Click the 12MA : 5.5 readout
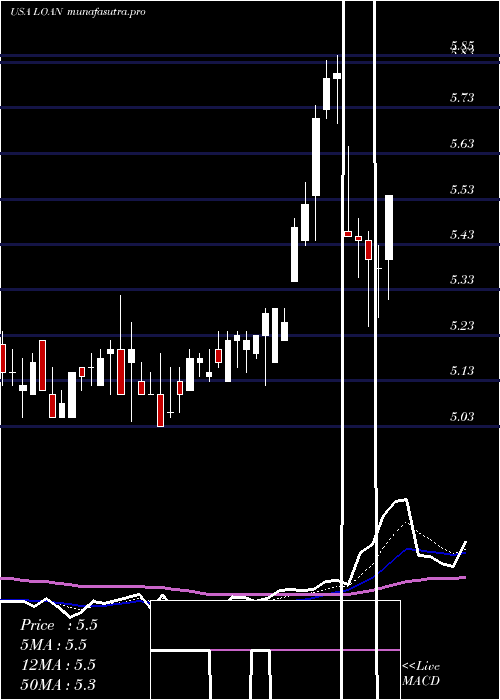 [58, 664]
